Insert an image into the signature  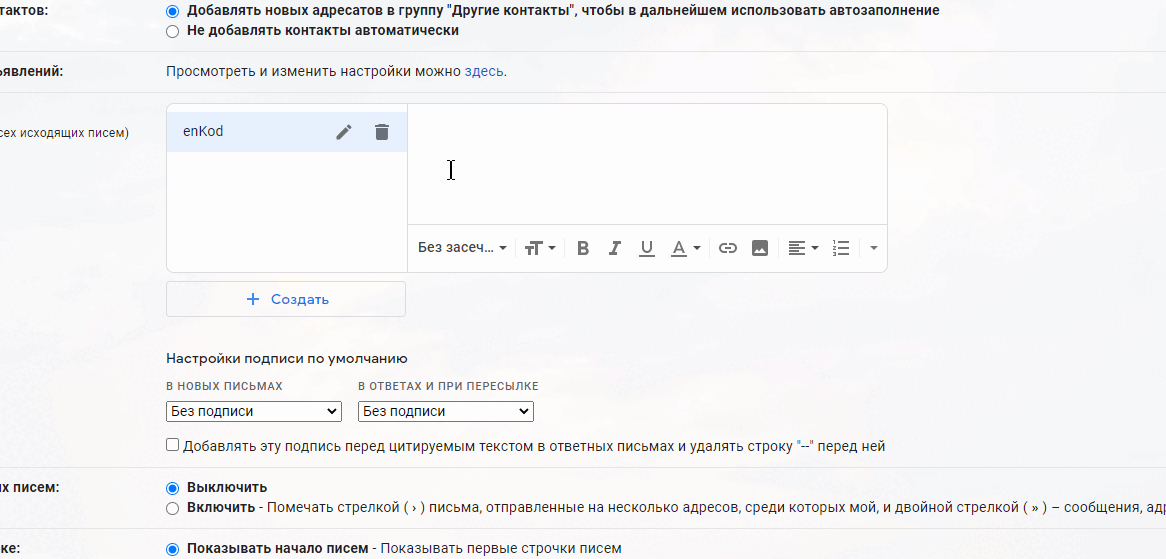[x=759, y=248]
